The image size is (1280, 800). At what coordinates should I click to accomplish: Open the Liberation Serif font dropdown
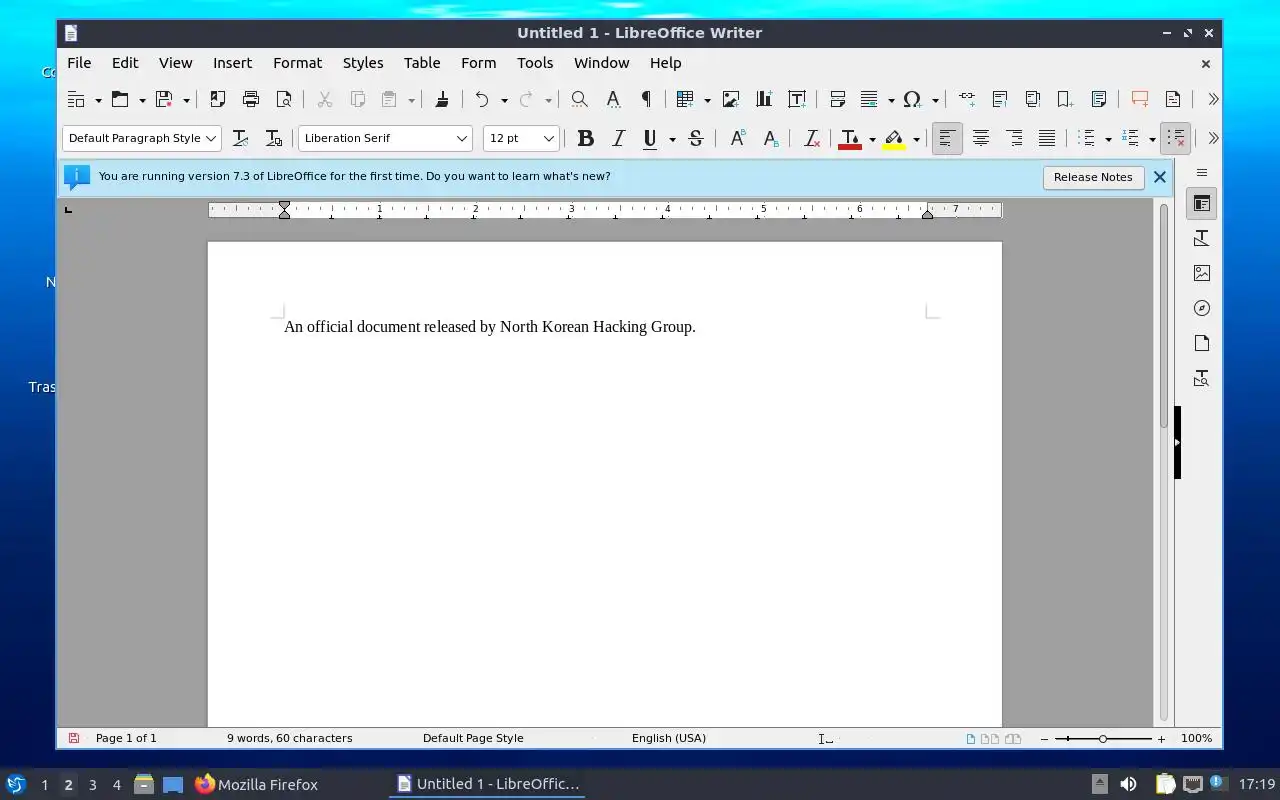pos(462,138)
